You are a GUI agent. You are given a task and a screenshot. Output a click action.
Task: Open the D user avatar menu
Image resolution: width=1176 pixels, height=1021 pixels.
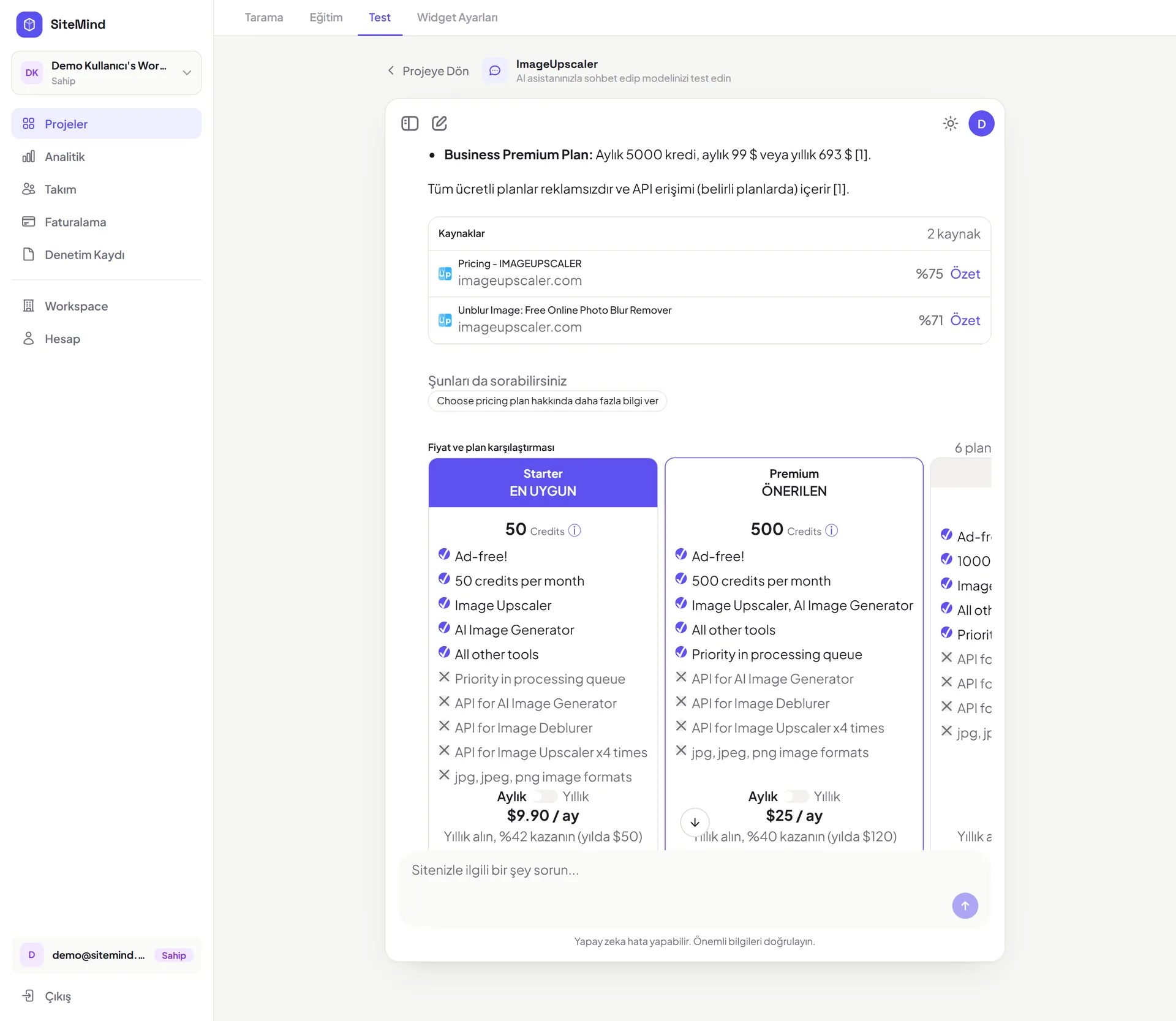(x=981, y=124)
